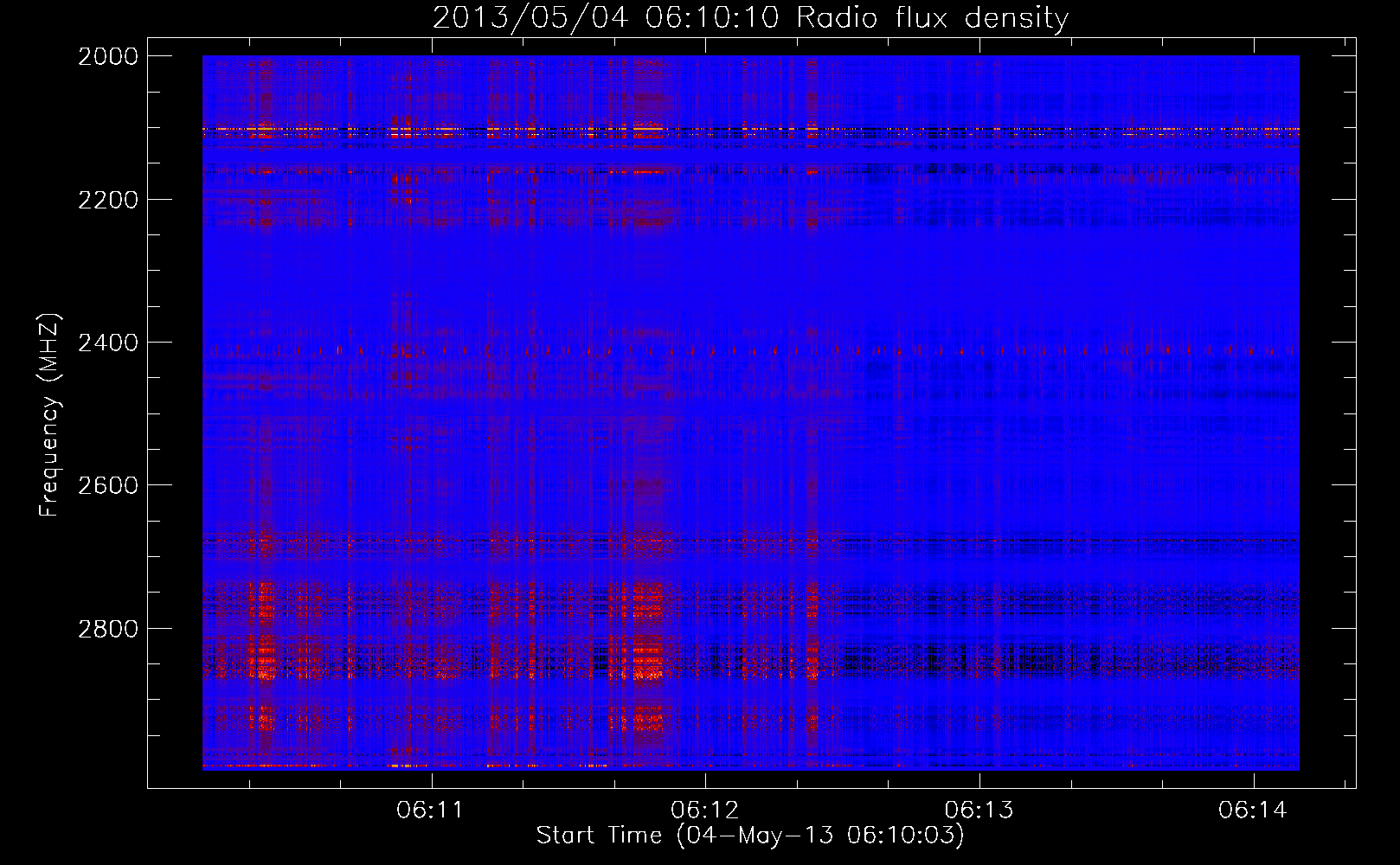Click the 06:11 time tick label
This screenshot has width=1400, height=865.
pos(431,811)
